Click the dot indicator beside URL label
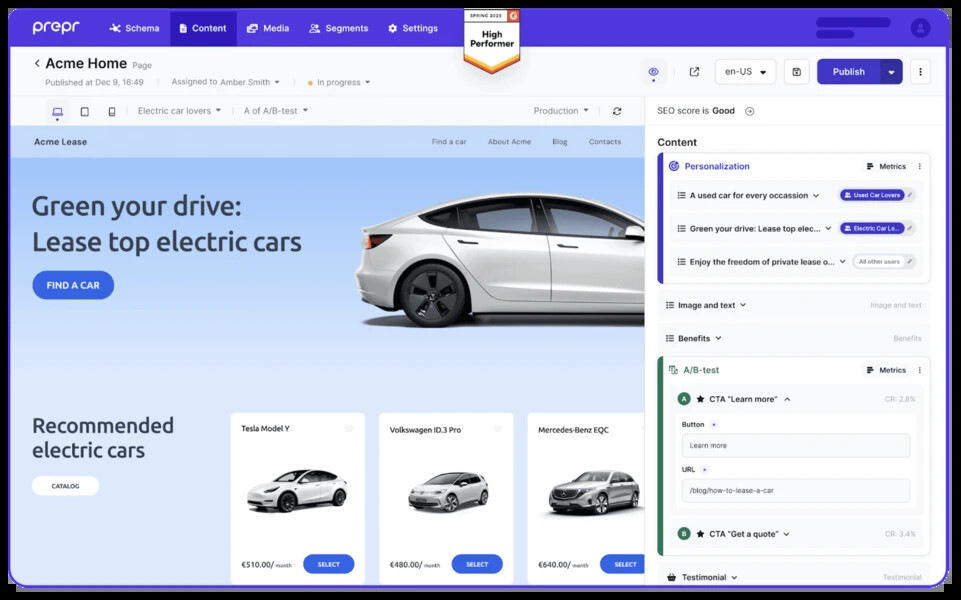 click(704, 469)
